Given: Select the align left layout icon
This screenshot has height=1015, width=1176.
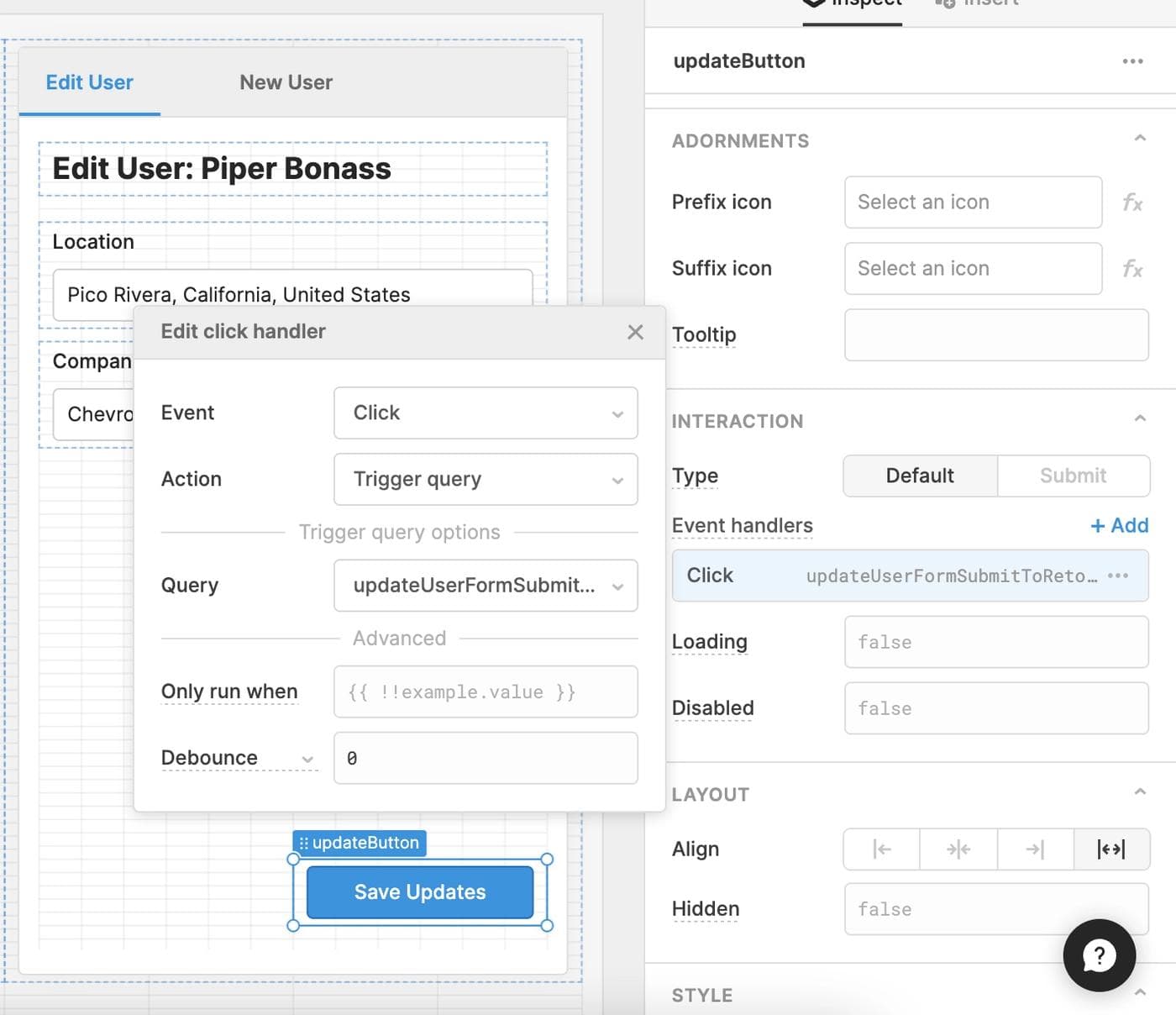Looking at the screenshot, I should (881, 849).
